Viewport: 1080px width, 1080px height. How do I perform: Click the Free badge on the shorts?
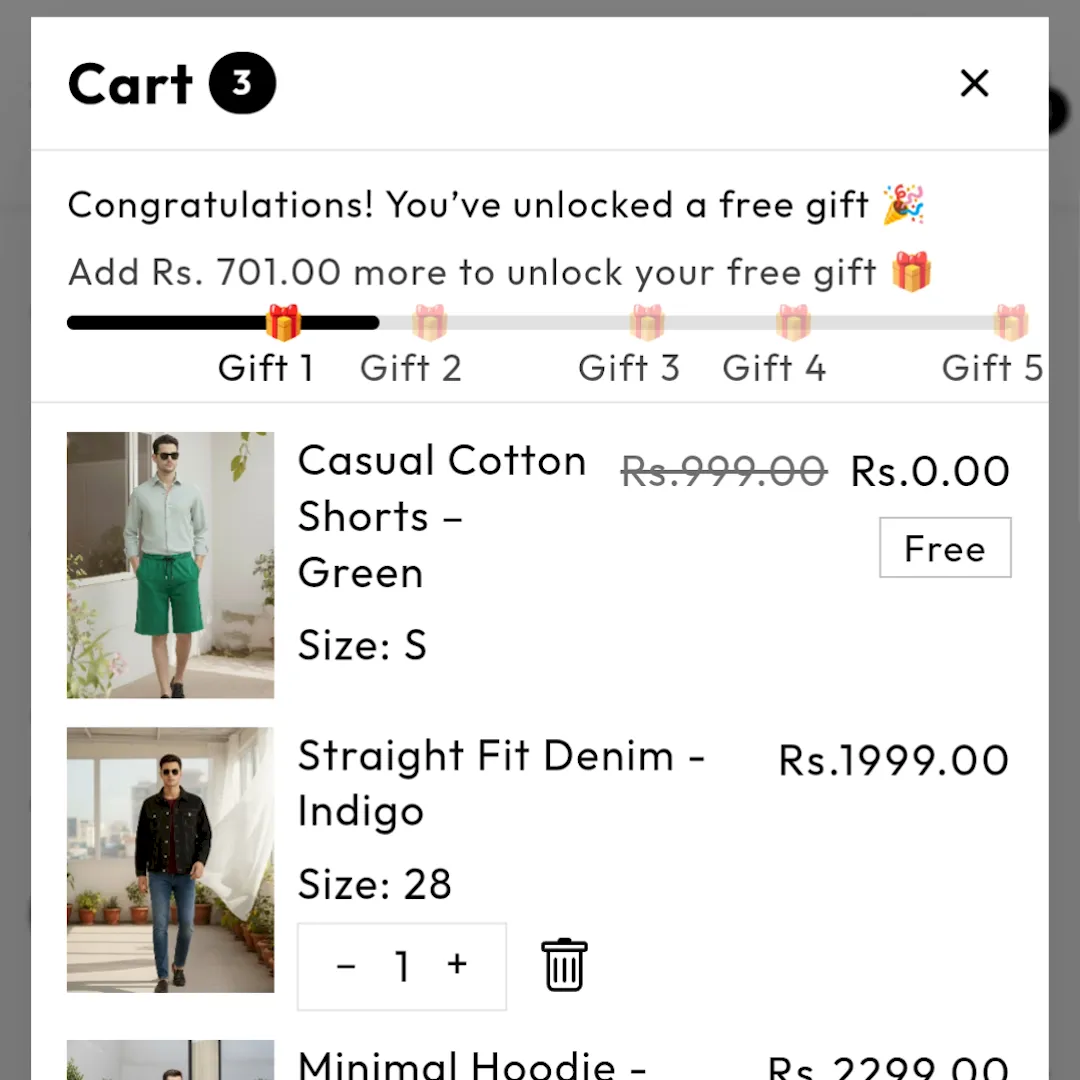coord(945,548)
